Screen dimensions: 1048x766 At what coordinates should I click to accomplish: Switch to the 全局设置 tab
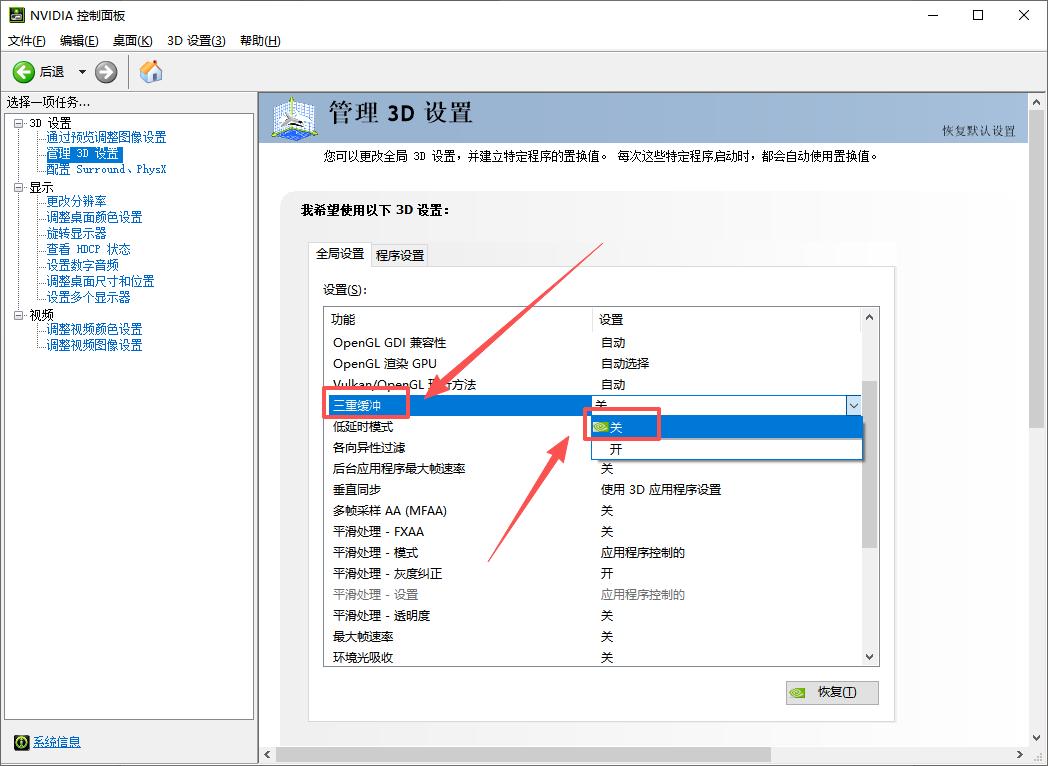tap(340, 254)
